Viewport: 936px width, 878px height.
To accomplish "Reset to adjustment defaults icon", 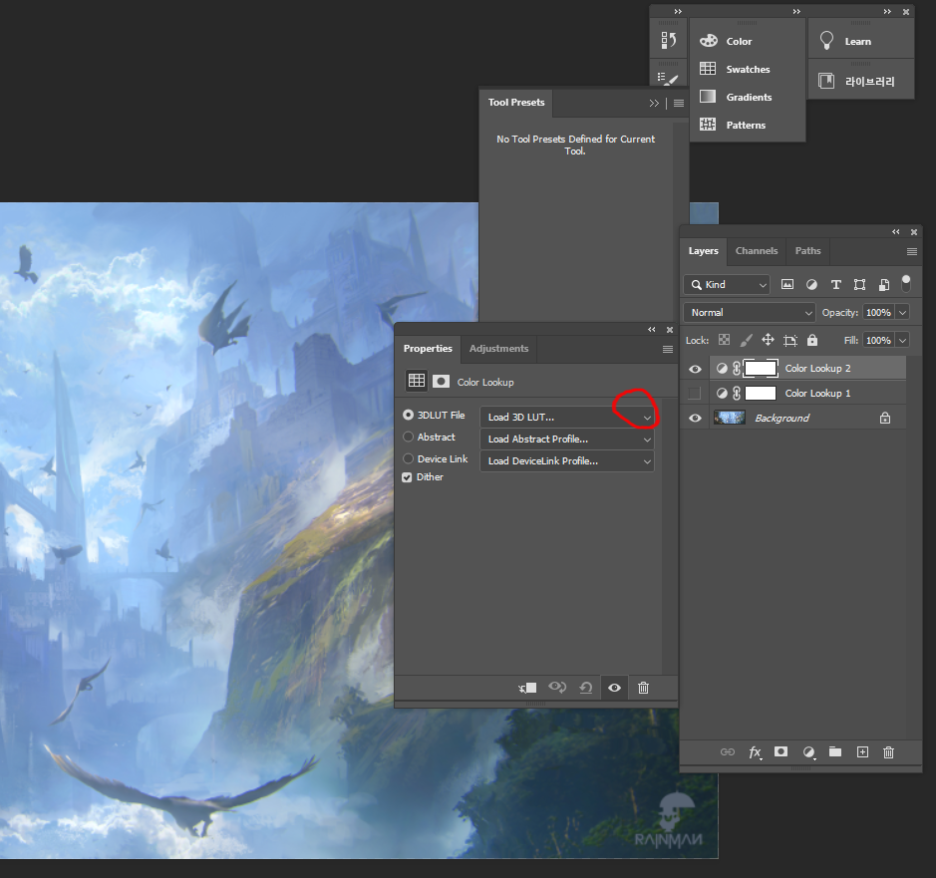I will click(x=586, y=688).
